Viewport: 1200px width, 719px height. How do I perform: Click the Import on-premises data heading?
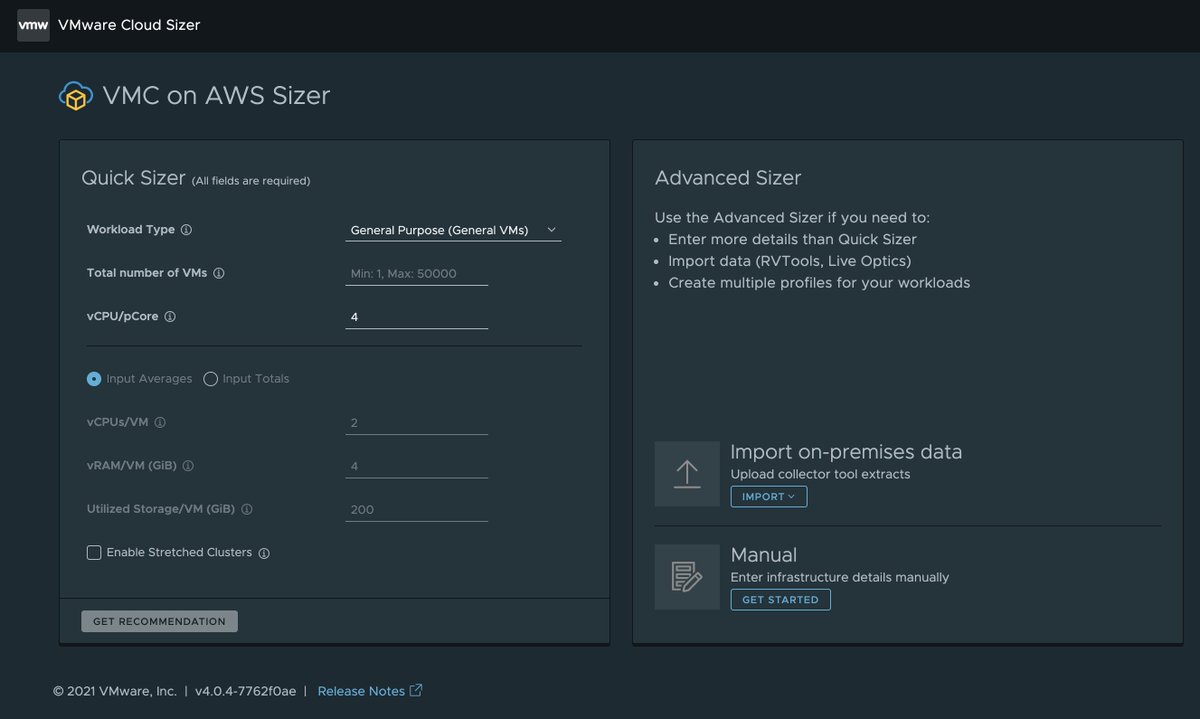(x=846, y=452)
